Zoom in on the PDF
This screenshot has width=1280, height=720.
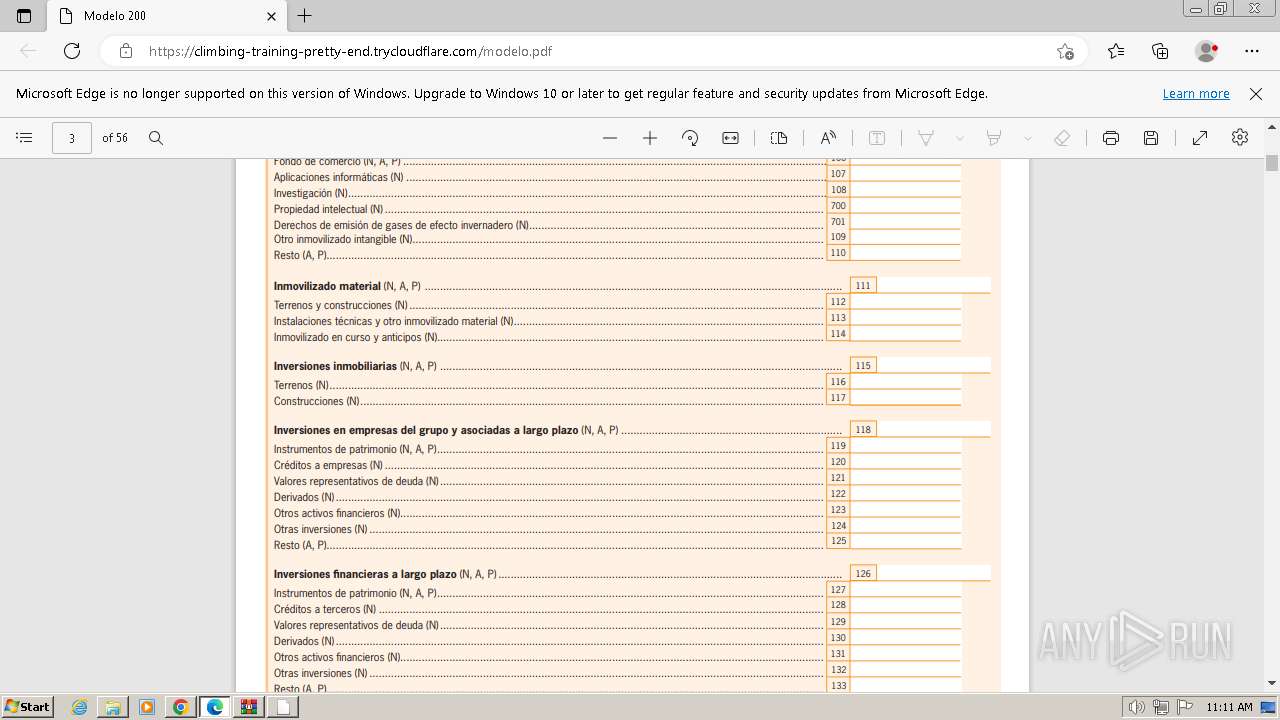[650, 138]
